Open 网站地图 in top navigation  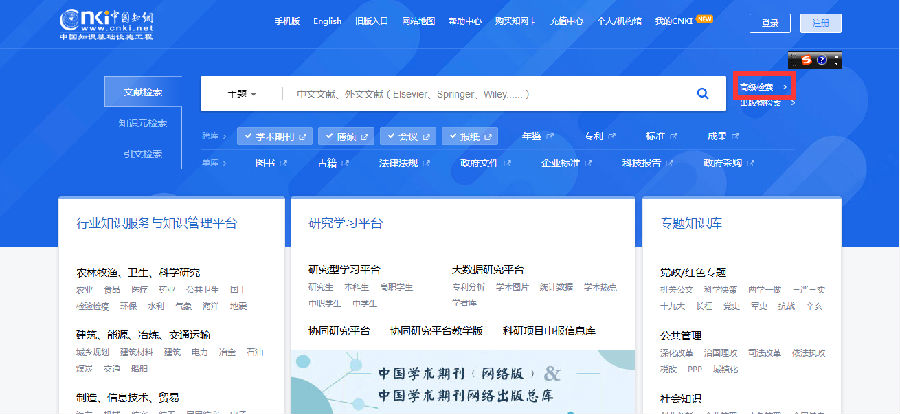coord(418,21)
